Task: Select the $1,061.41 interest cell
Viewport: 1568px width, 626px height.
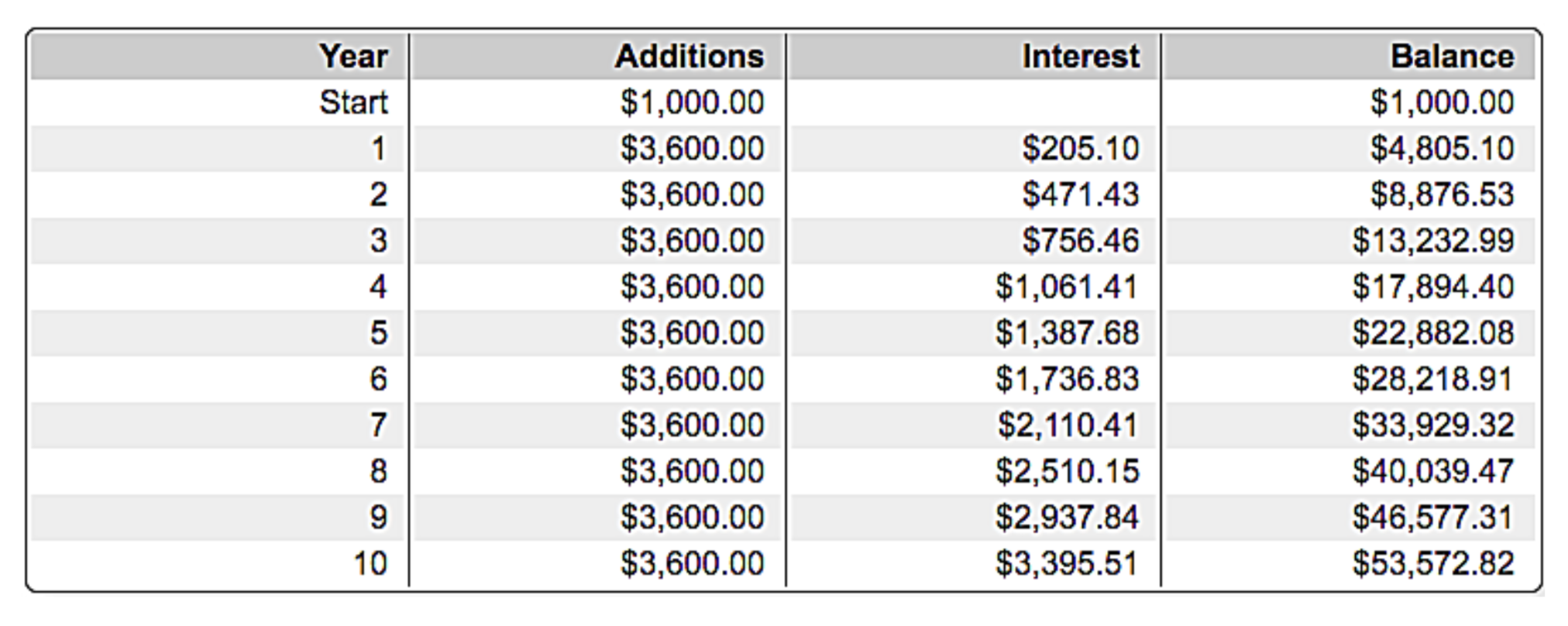Action: [1067, 287]
